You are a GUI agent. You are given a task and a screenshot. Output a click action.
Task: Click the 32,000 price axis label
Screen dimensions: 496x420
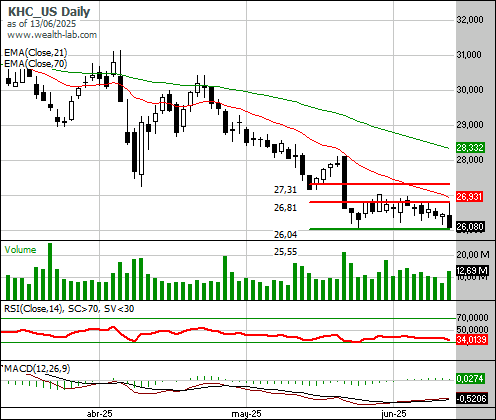[470, 20]
